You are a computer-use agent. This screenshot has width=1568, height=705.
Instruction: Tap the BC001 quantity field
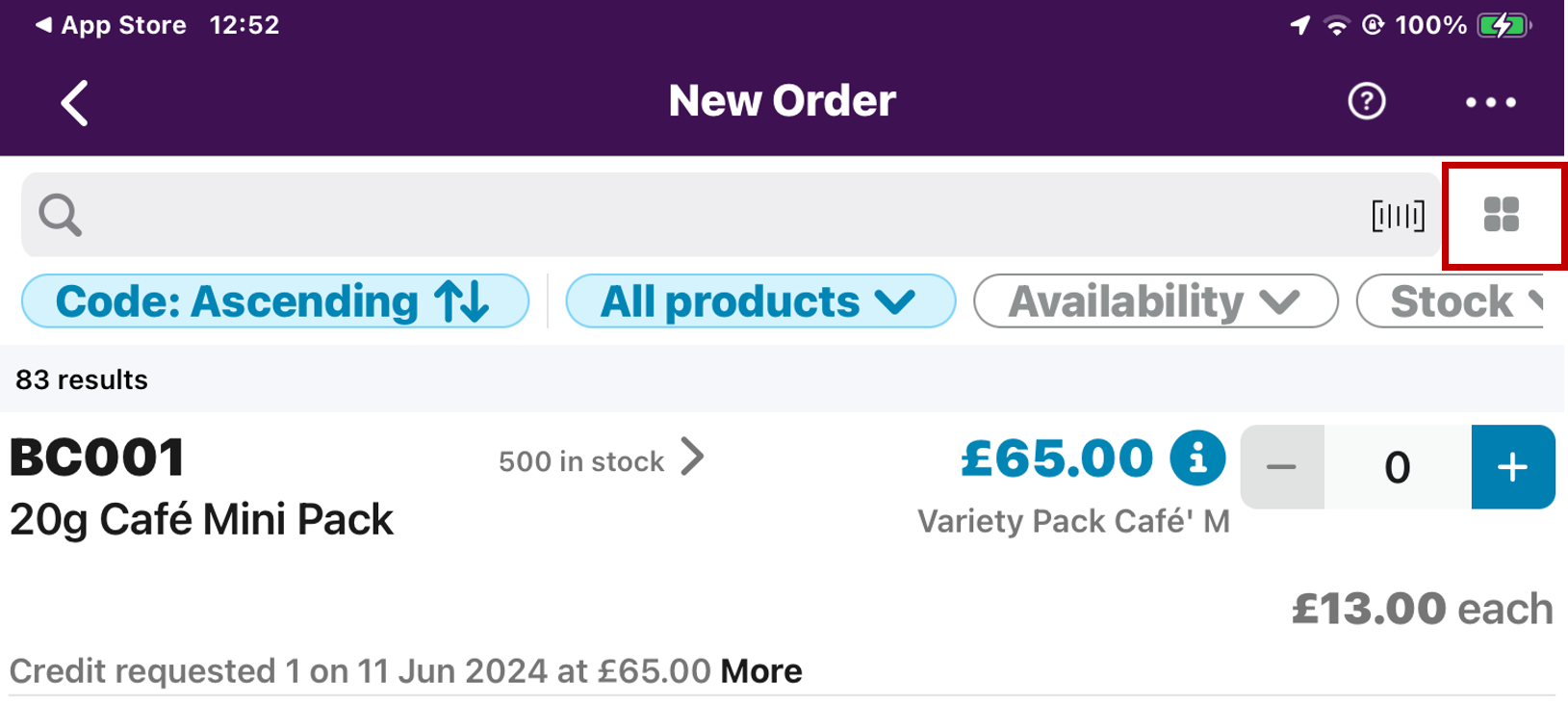[x=1397, y=467]
